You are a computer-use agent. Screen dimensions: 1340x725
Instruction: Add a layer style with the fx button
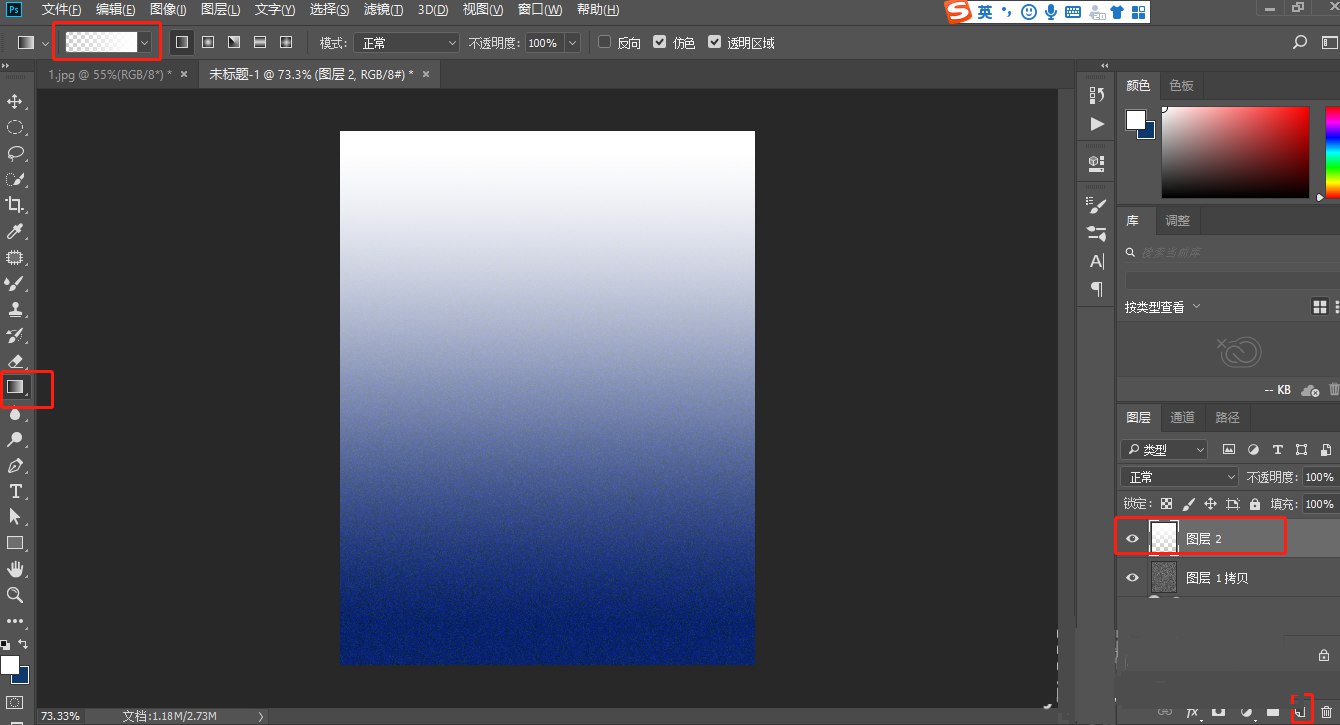click(1191, 712)
